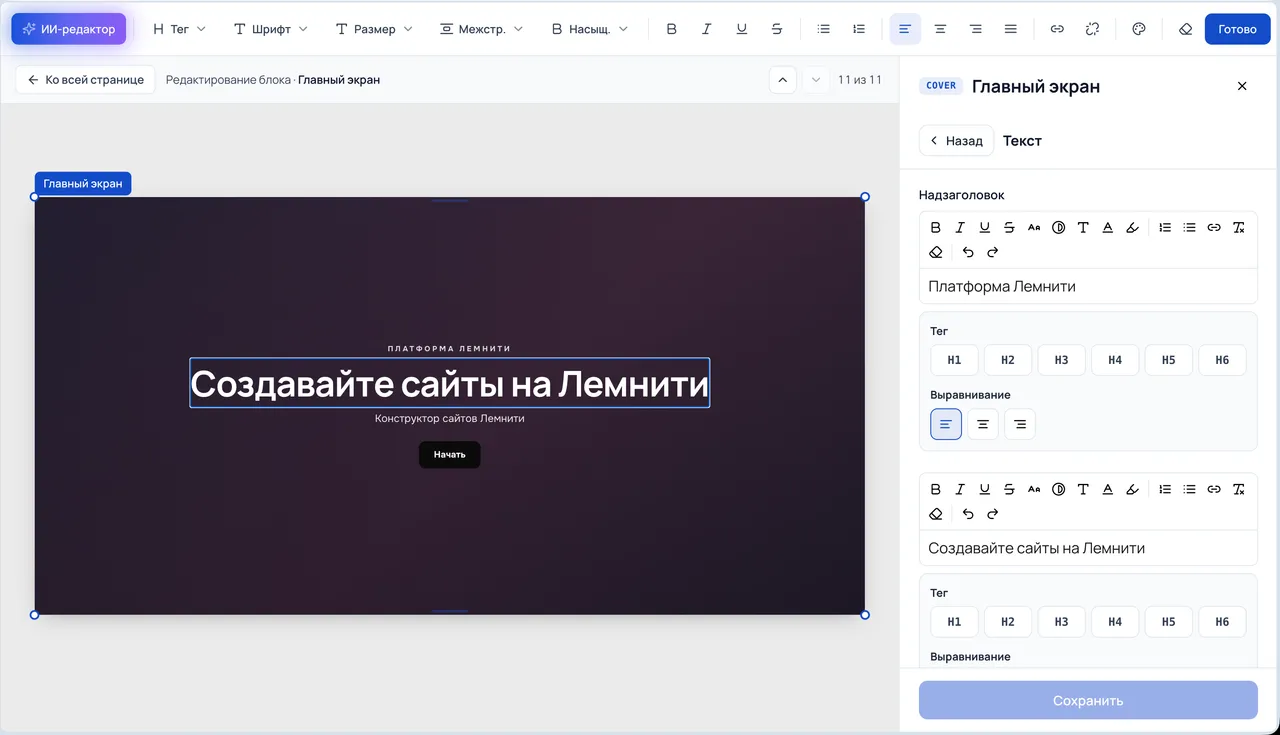Remove link with broken chain icon
The width and height of the screenshot is (1280, 735).
click(1092, 29)
